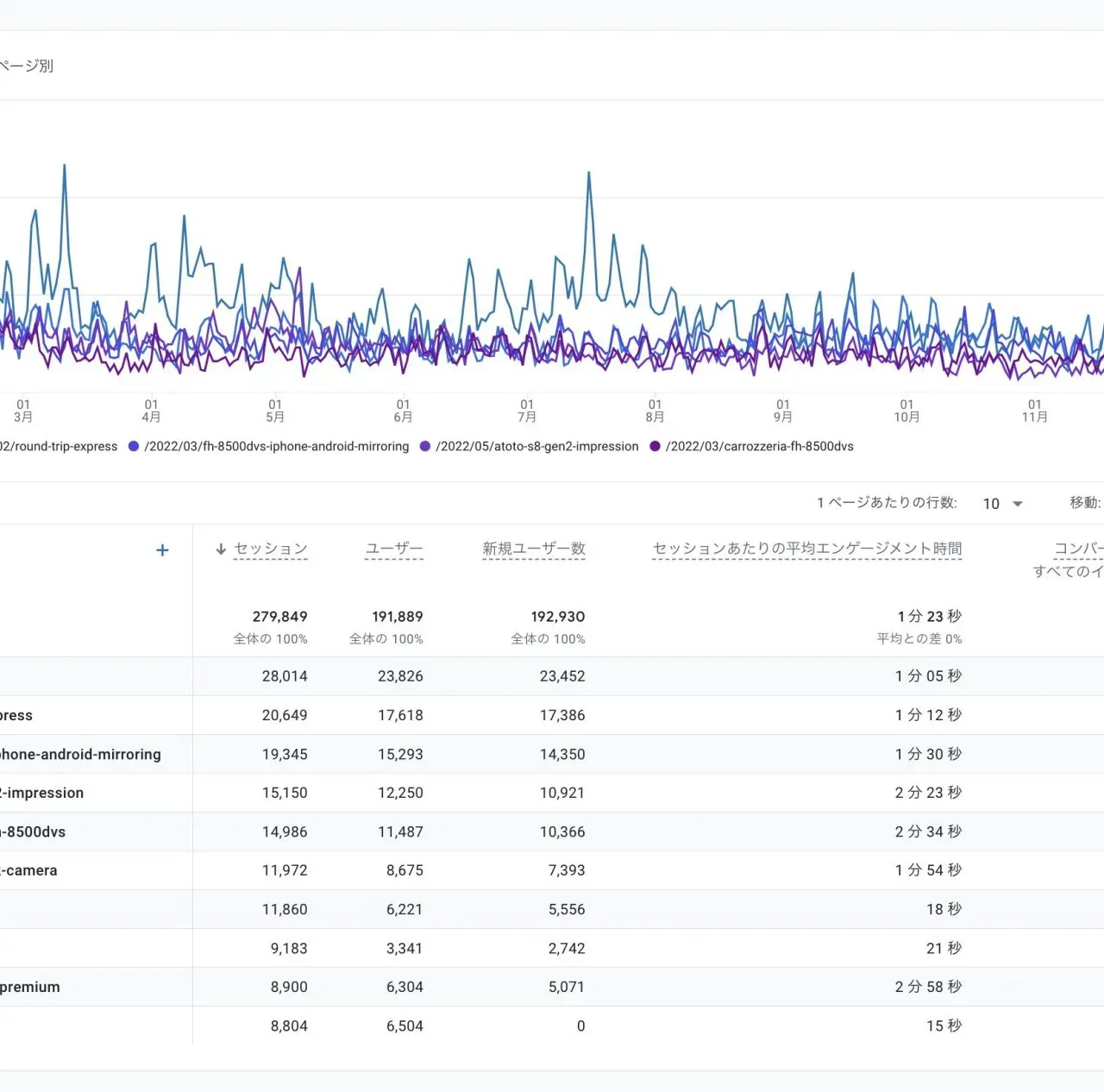Image resolution: width=1104 pixels, height=1092 pixels.
Task: Click the new users cell 23,452
Action: pyautogui.click(x=562, y=676)
